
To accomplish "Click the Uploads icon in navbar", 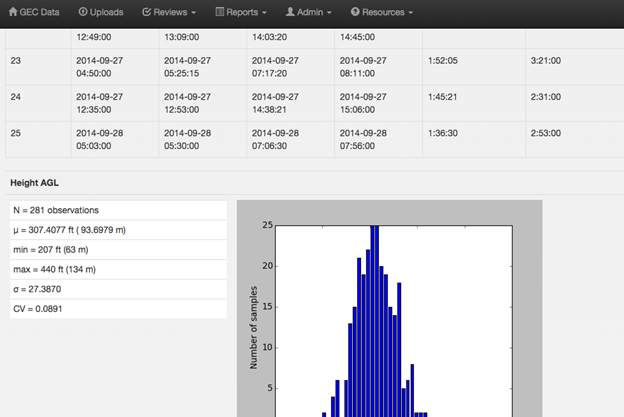I will point(83,12).
